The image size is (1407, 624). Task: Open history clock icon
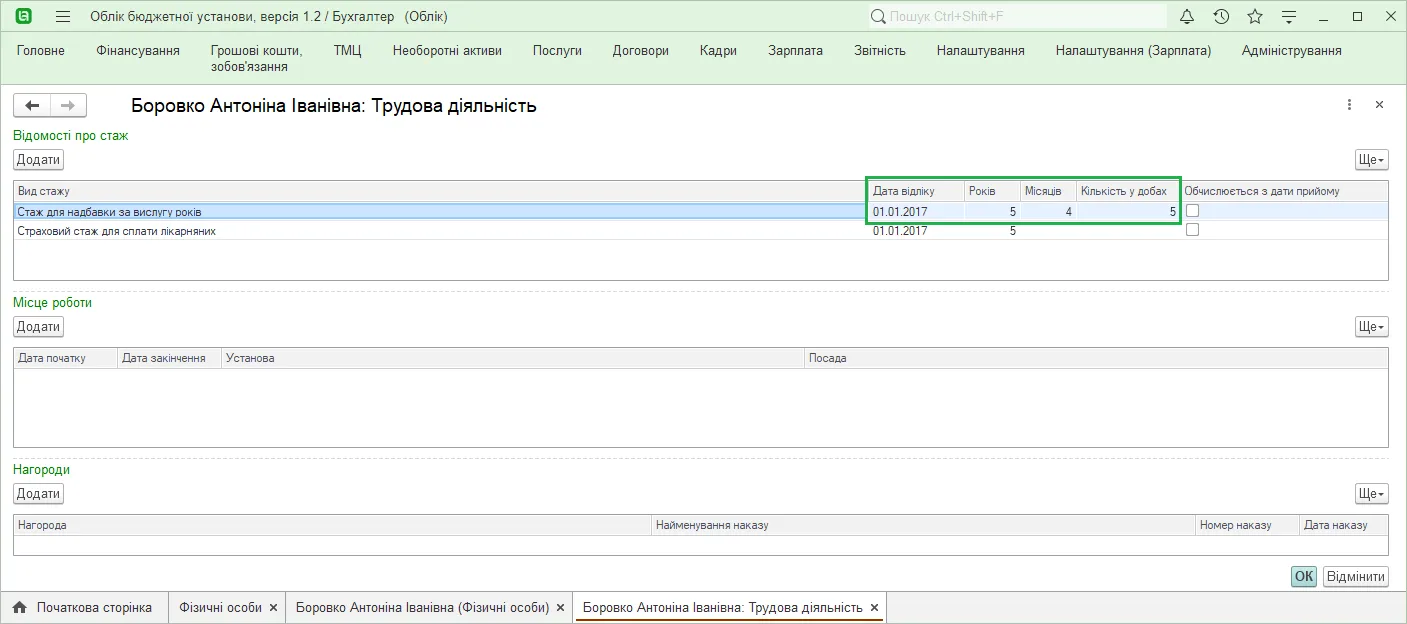(1221, 16)
